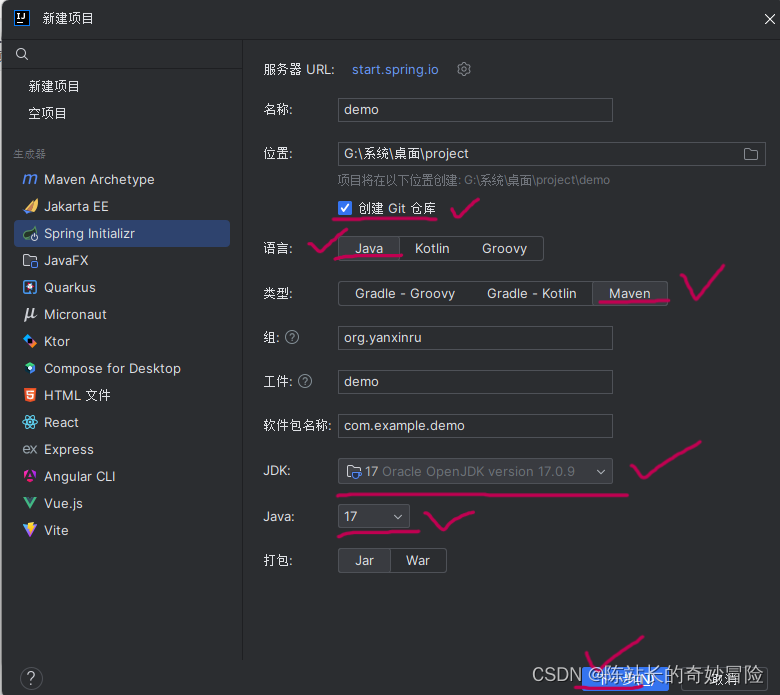Click the Micronaut mu icon

click(30, 314)
